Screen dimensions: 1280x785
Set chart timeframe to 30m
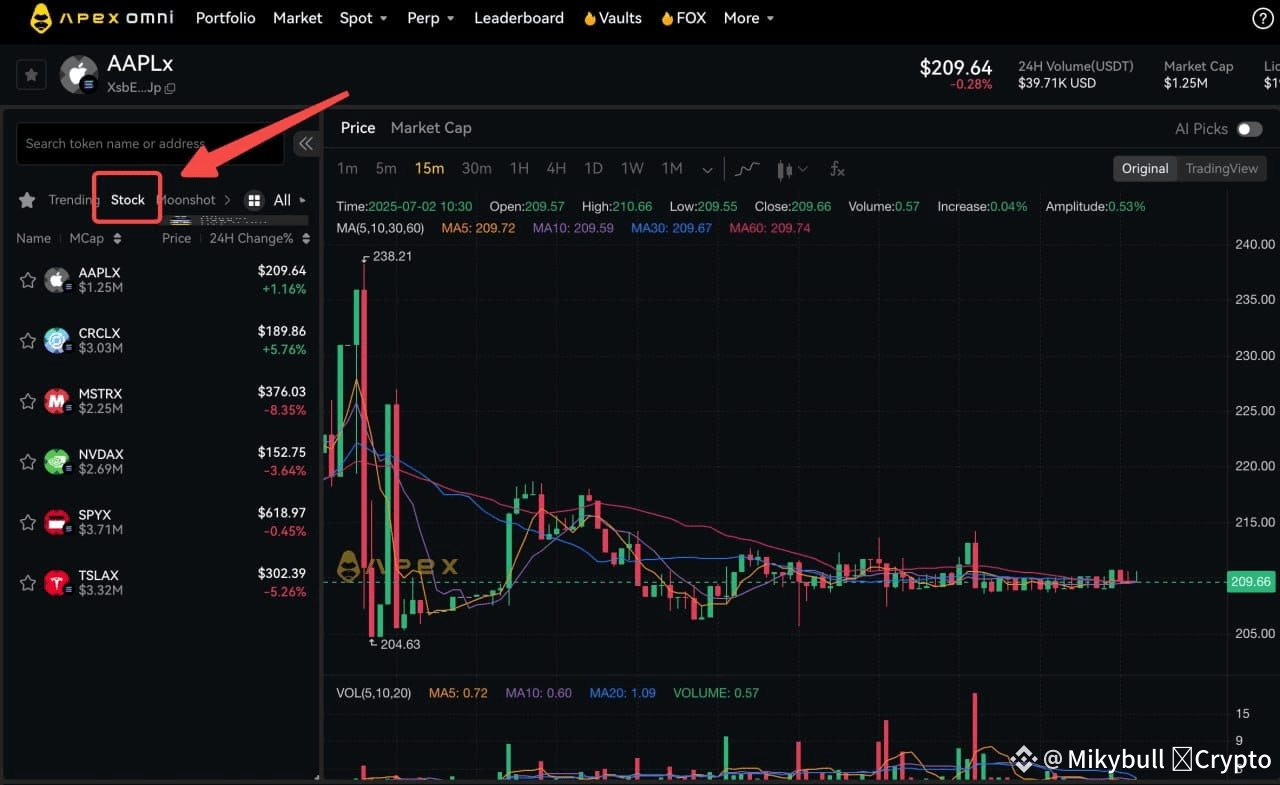click(477, 169)
